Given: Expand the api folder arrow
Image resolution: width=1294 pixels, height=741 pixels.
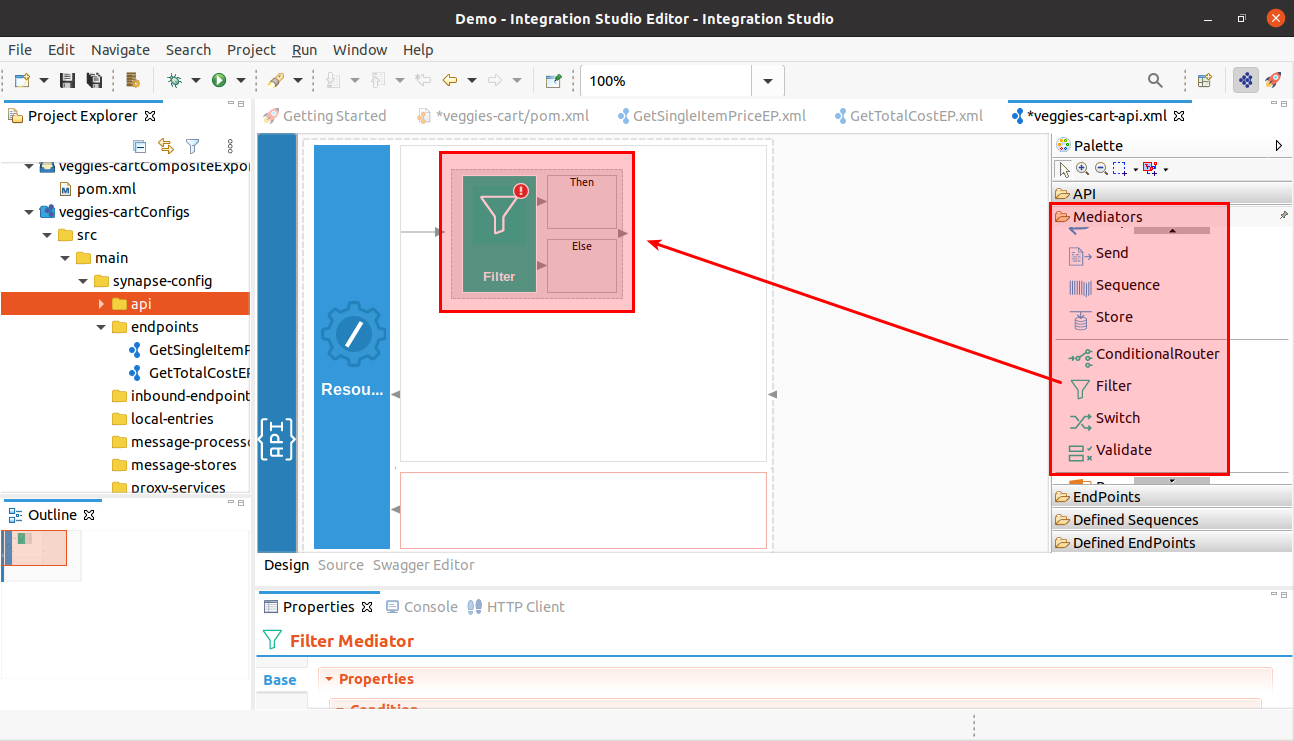Looking at the screenshot, I should pos(101,304).
